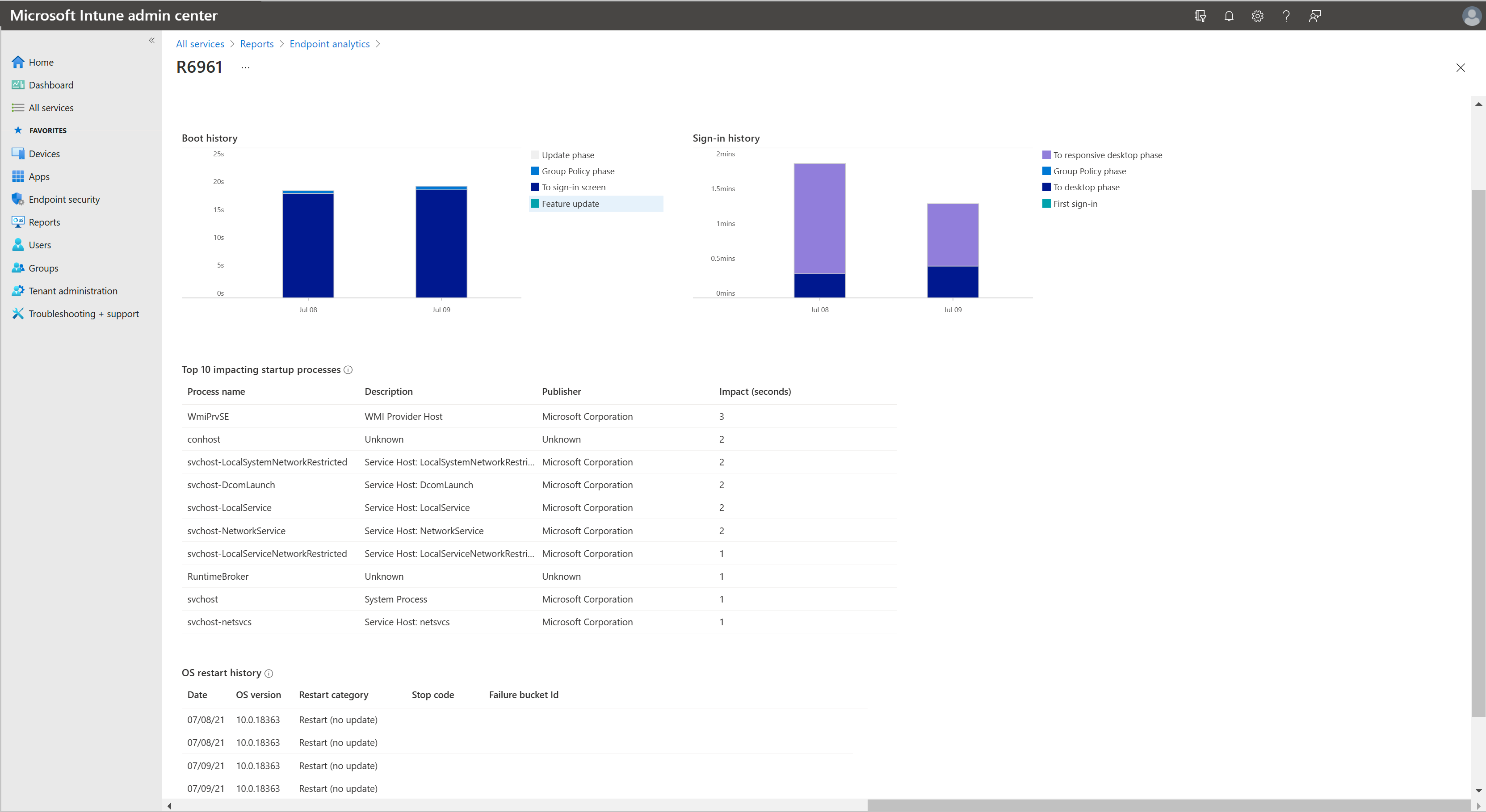
Task: Click info icon beside OS restart history
Action: [x=269, y=673]
